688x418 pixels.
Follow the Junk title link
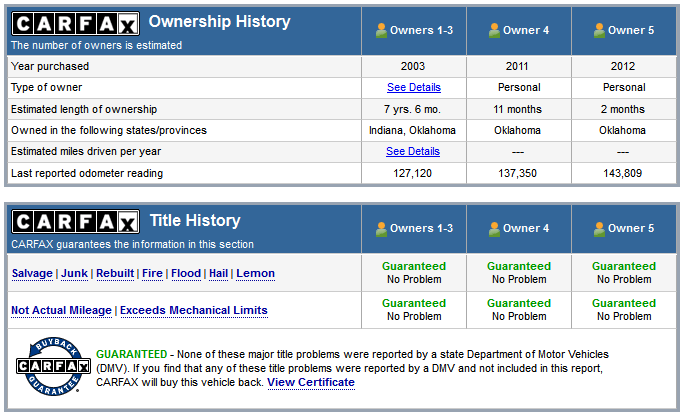click(74, 273)
